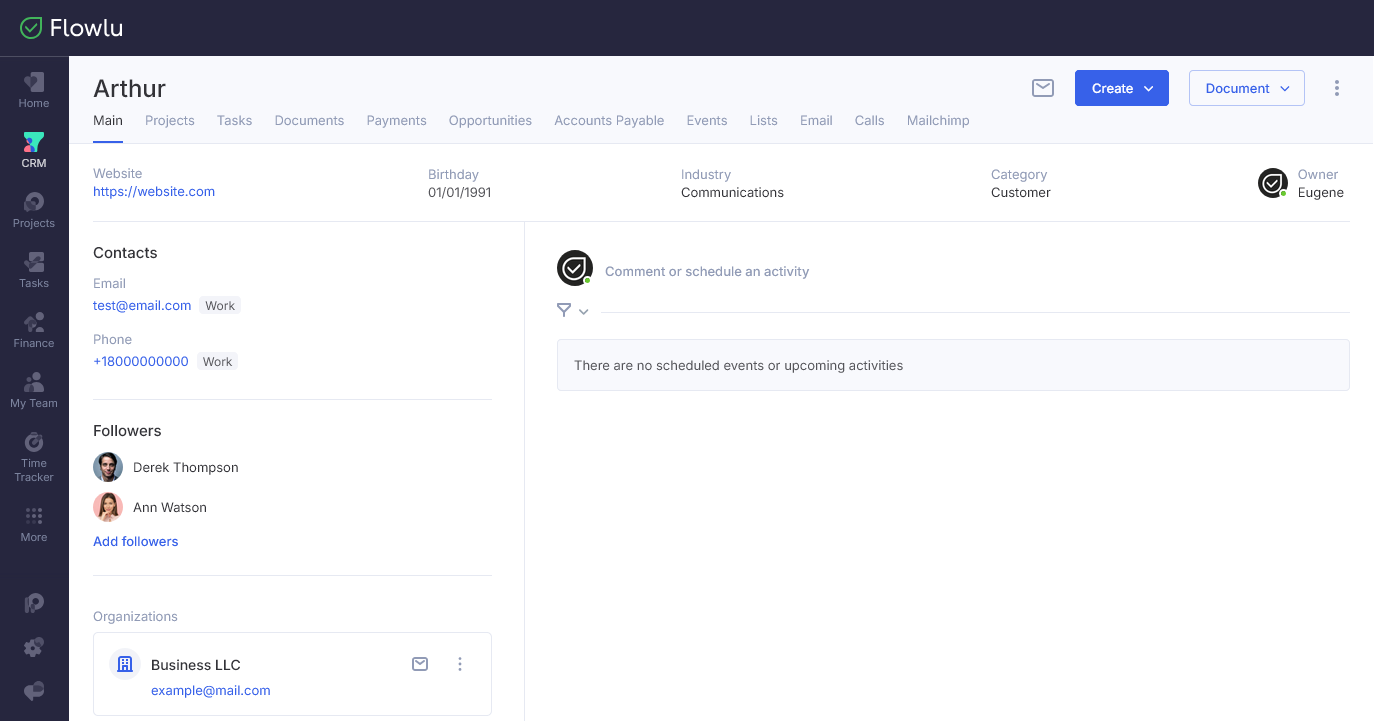Screen dimensions: 1374x721
Task: Open Business LLC three-dot options
Action: tap(460, 664)
